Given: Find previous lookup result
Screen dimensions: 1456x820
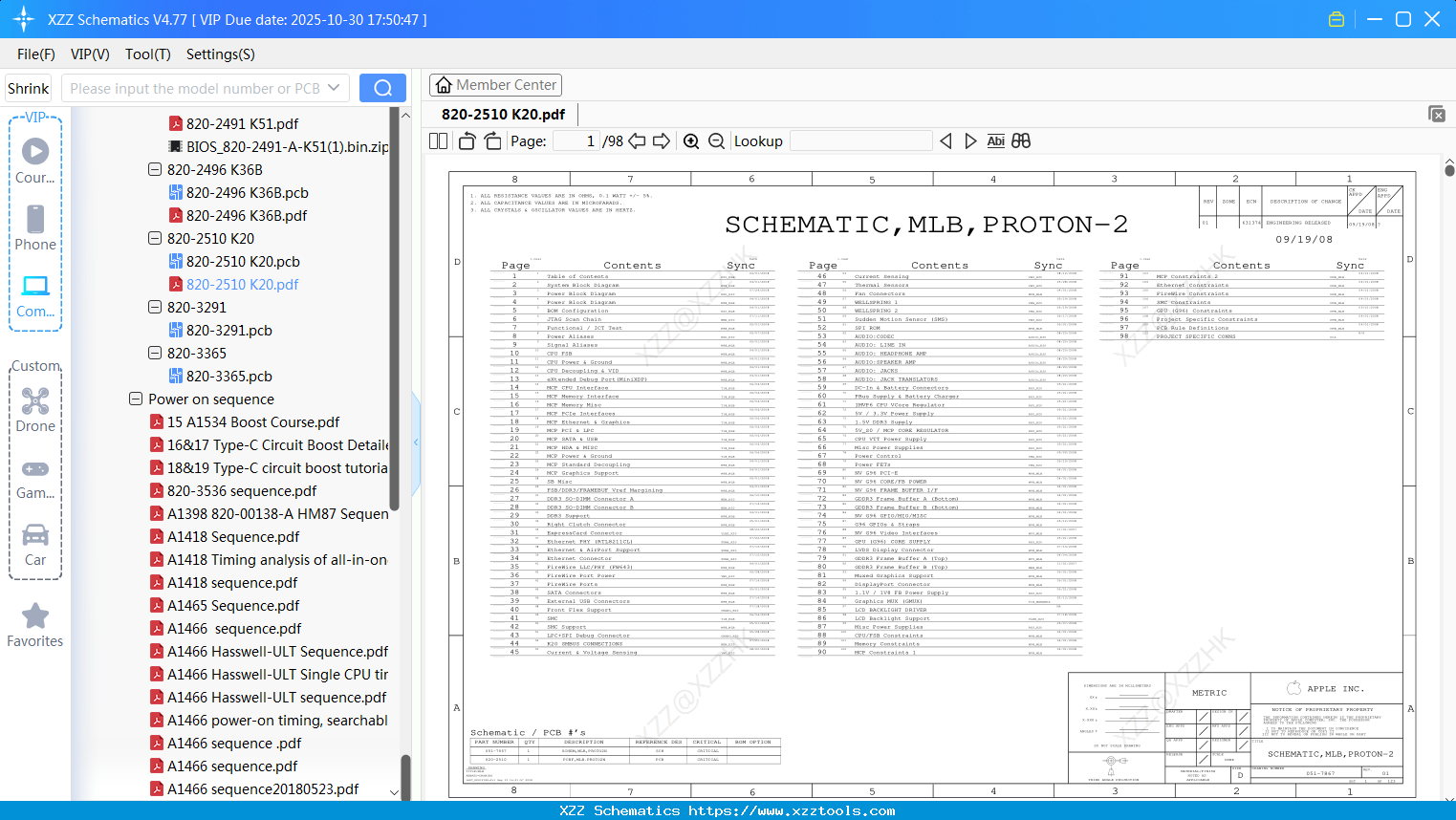Looking at the screenshot, I should point(945,141).
